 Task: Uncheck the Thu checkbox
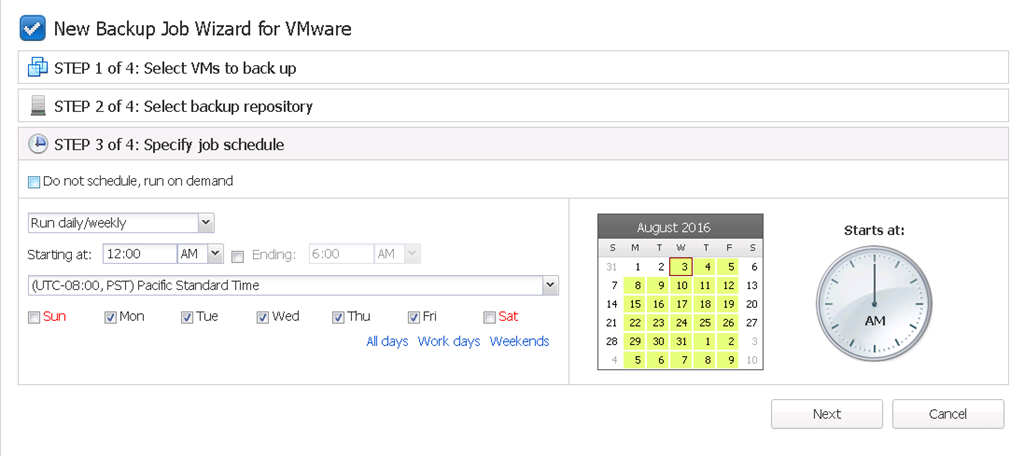point(338,318)
